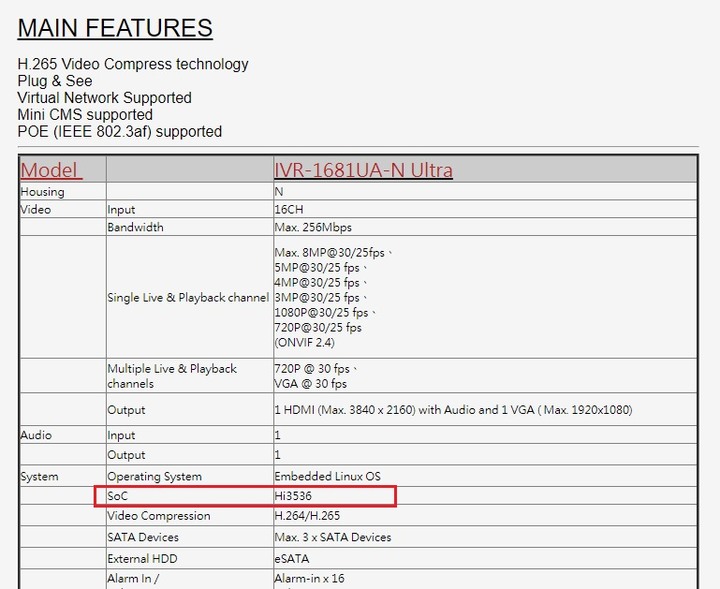Select "POE (IEEE 802.3af) supported" line
720x589 pixels.
[x=120, y=132]
